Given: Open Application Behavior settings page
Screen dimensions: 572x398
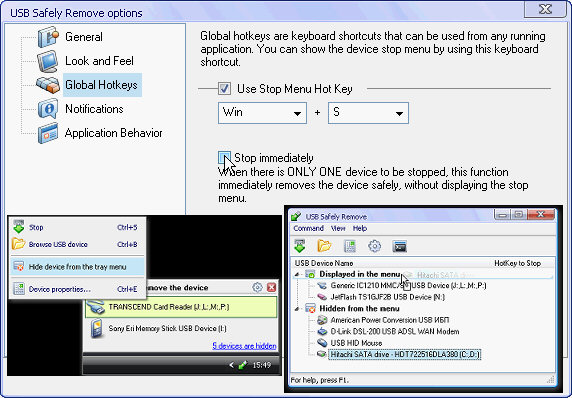Looking at the screenshot, I should [113, 133].
